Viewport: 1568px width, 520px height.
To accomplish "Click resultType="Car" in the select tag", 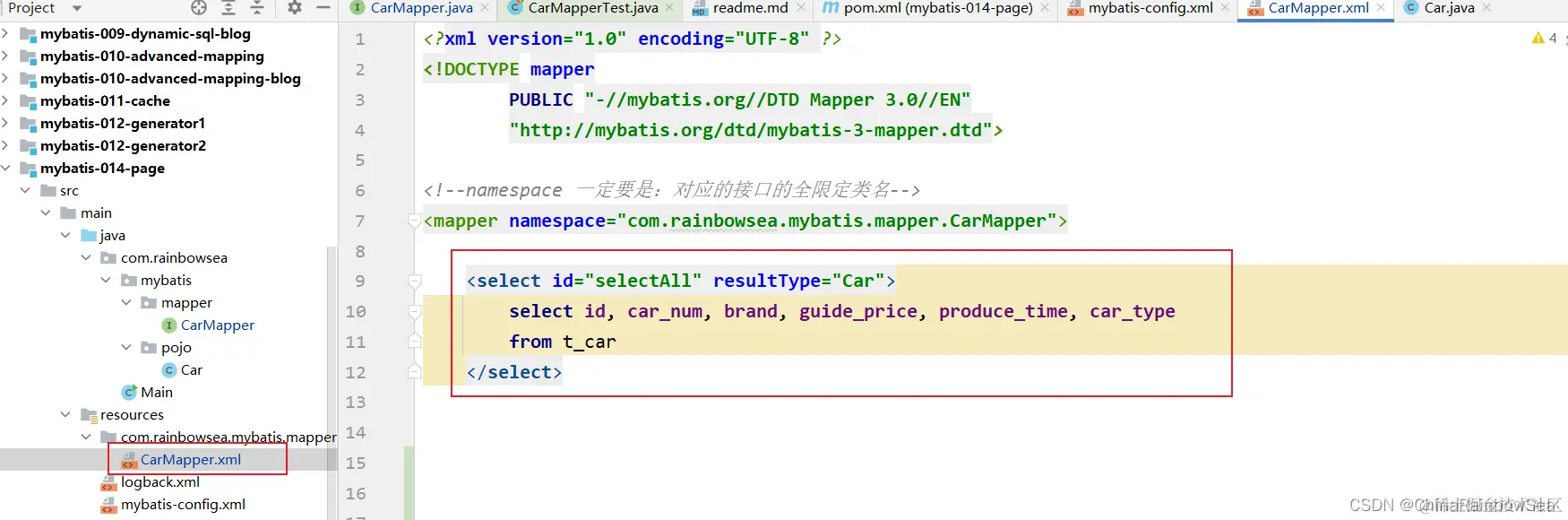I will 799,281.
